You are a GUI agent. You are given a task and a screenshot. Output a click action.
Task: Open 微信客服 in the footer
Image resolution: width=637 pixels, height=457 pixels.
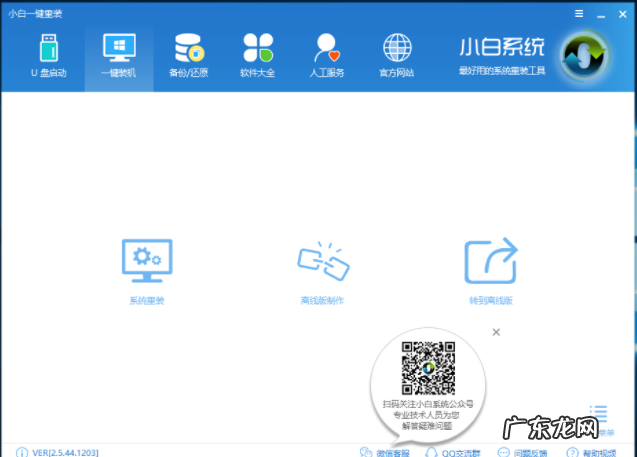384,453
